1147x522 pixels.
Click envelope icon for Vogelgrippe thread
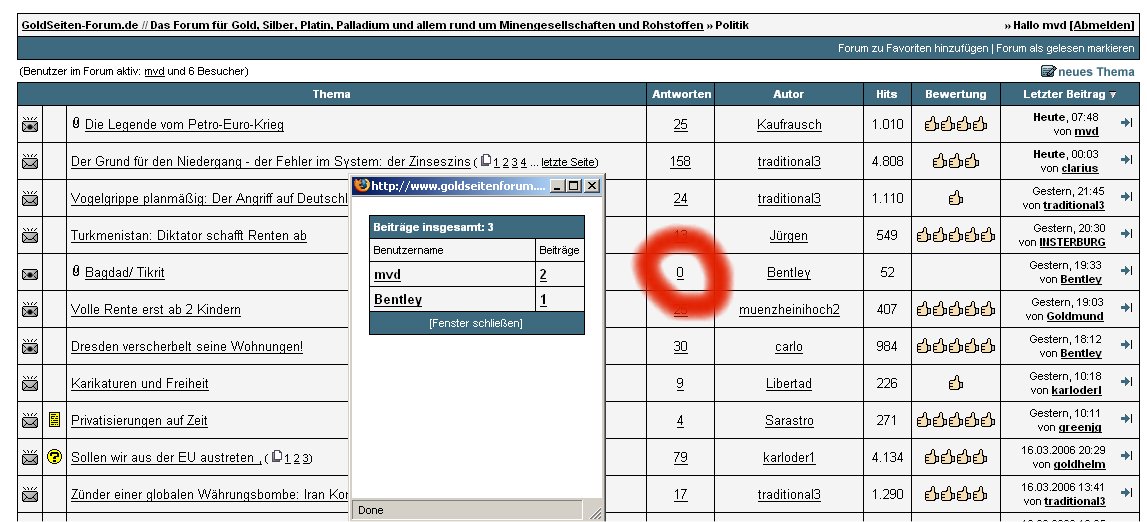point(30,198)
